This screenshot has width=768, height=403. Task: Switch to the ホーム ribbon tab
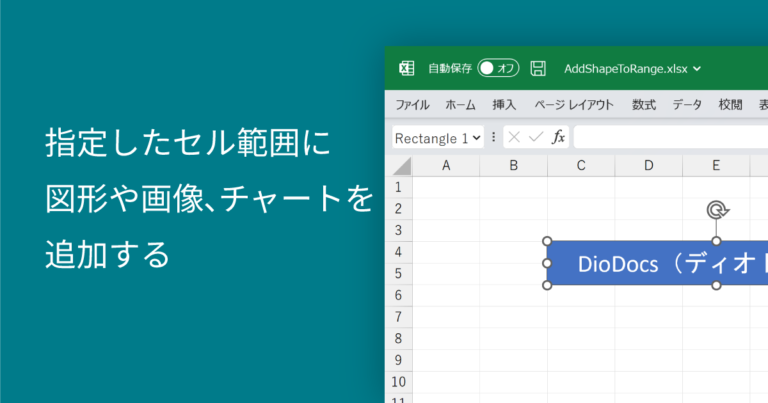[460, 104]
